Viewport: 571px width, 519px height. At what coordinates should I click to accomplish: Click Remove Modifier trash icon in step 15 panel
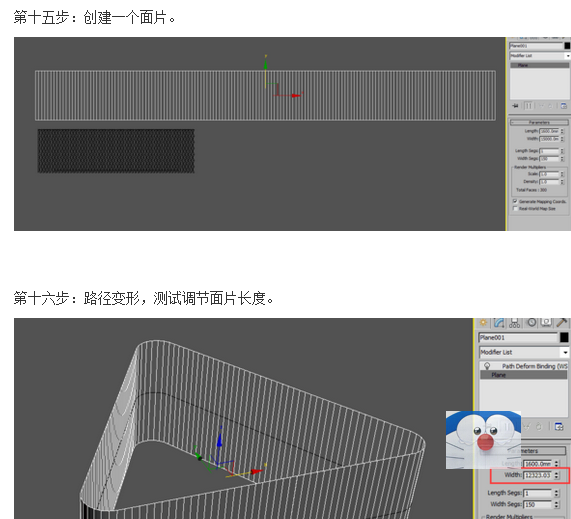[x=550, y=106]
